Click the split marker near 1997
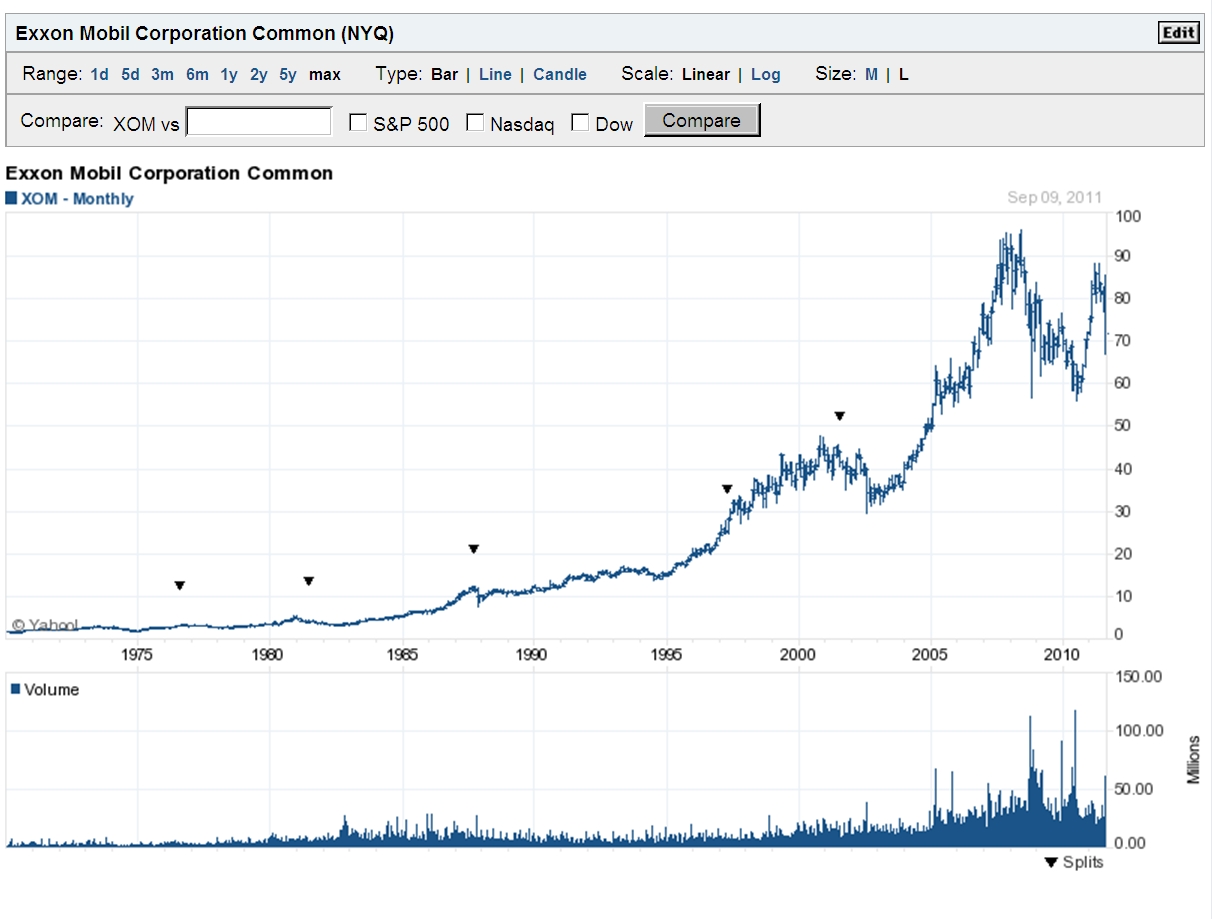The image size is (1225, 919). coord(727,489)
